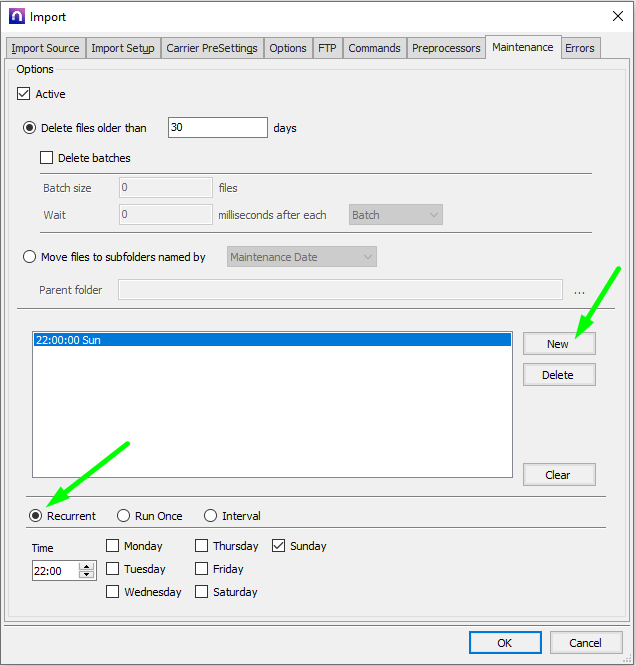Choose the Run Once radio button
Screen dimensions: 636x666
[124, 516]
